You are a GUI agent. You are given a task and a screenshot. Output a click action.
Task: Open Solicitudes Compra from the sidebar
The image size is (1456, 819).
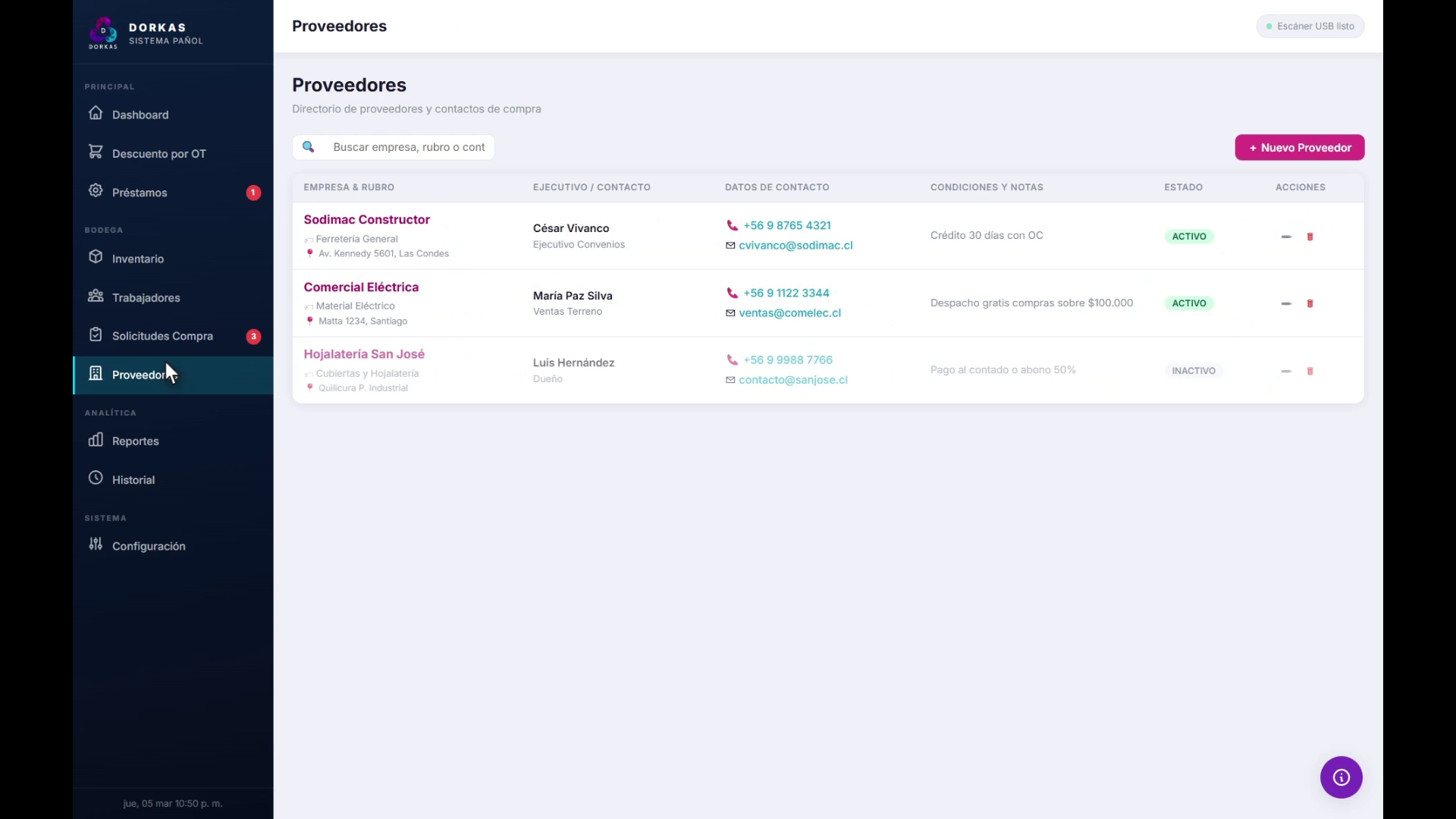pos(162,336)
